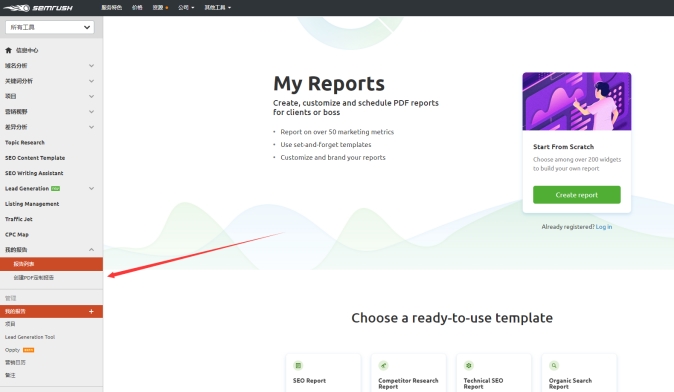The width and height of the screenshot is (674, 392).
Task: Click 'Choose a ready-to-use template' heading
Action: [x=452, y=318]
